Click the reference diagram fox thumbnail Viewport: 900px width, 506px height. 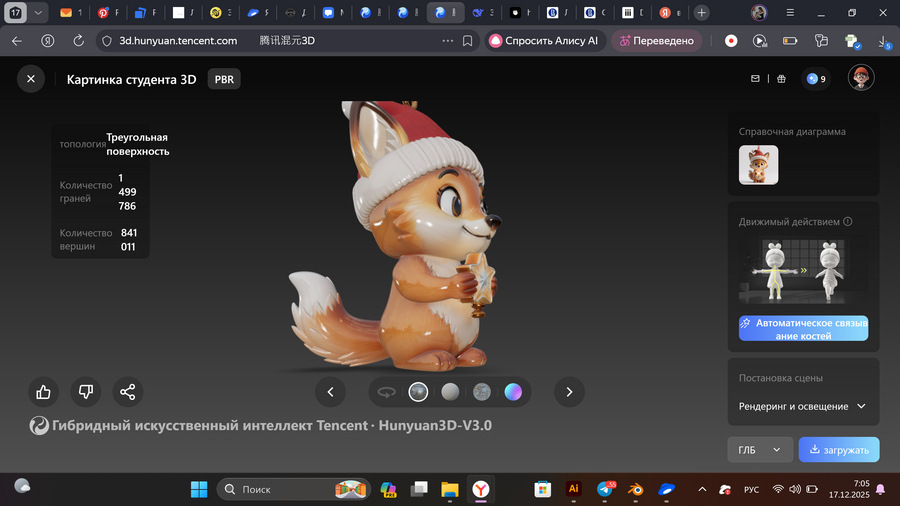tap(758, 165)
